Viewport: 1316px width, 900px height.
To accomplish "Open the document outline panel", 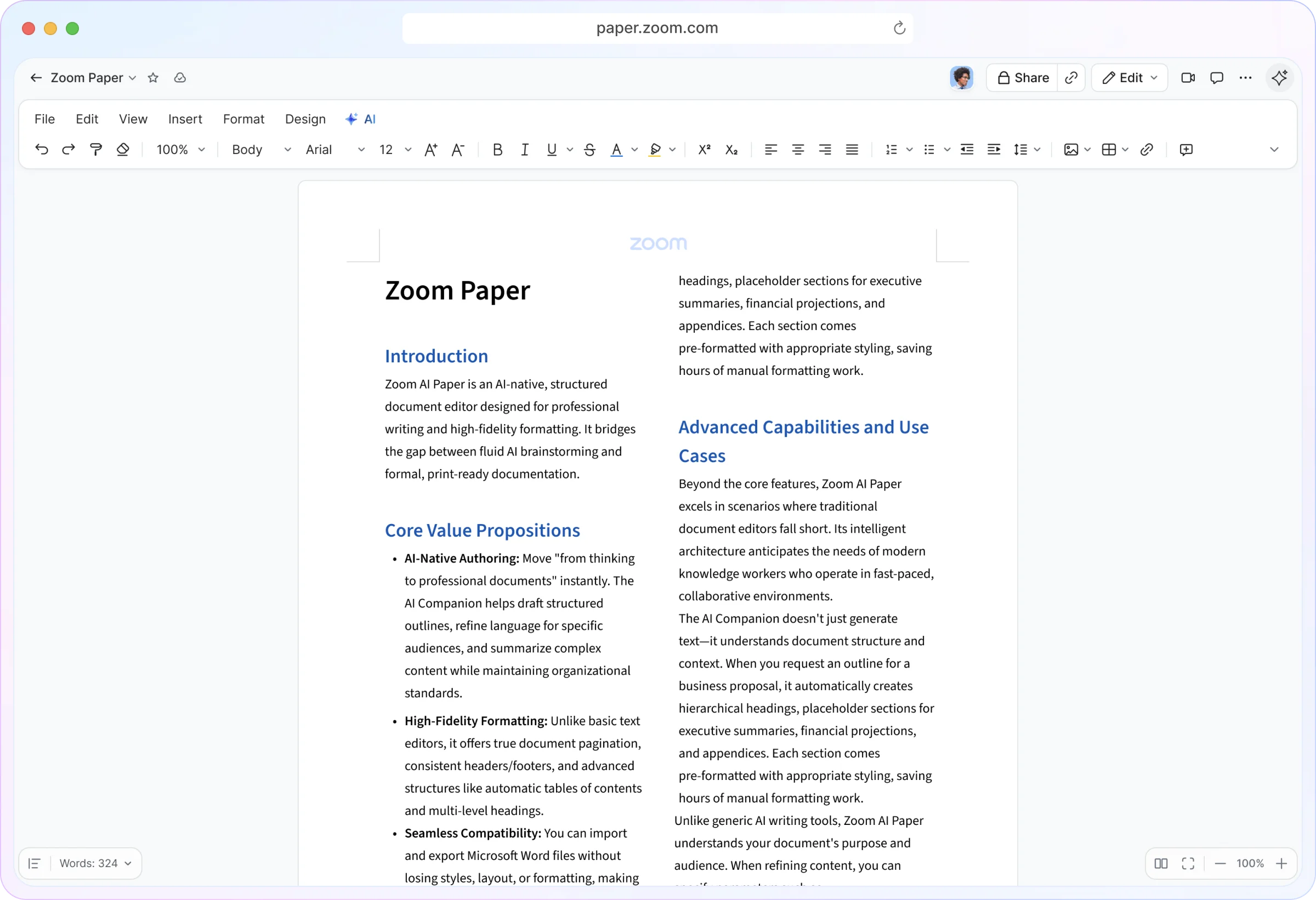I will point(35,863).
